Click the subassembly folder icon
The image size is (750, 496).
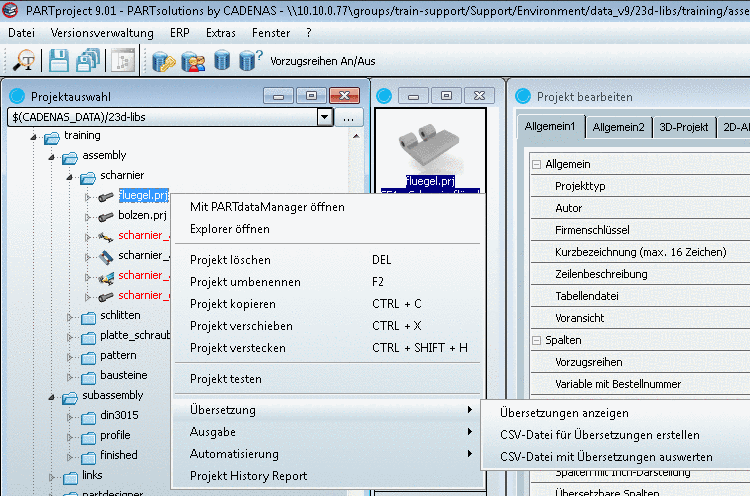[70, 397]
